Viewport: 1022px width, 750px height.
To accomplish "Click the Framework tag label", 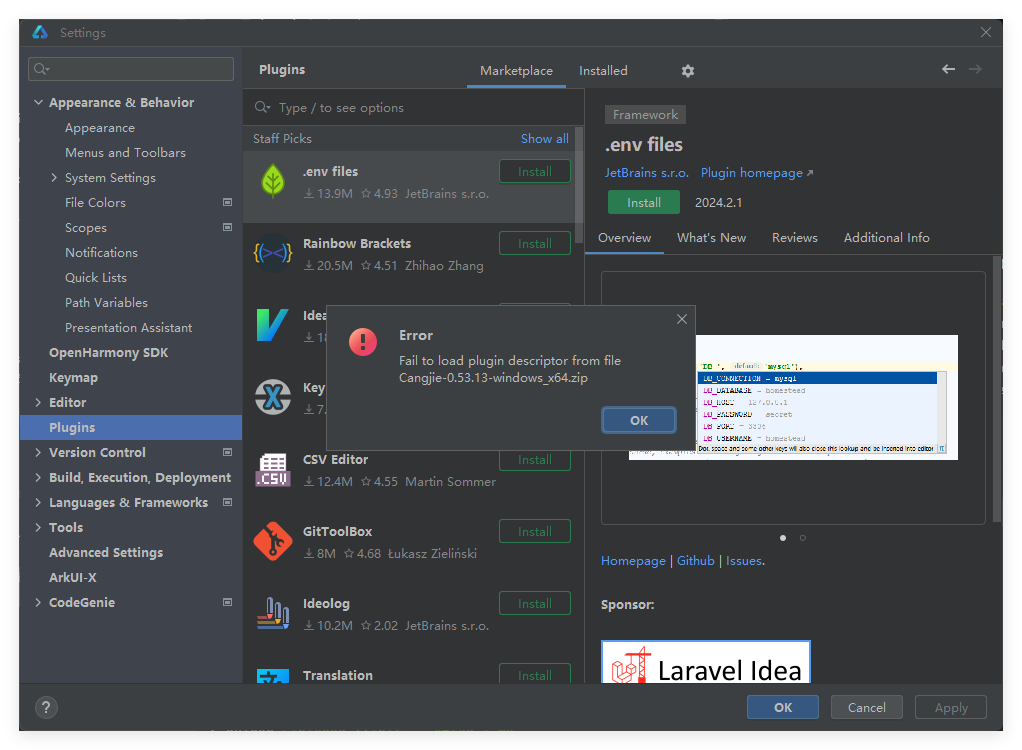I will tap(645, 115).
